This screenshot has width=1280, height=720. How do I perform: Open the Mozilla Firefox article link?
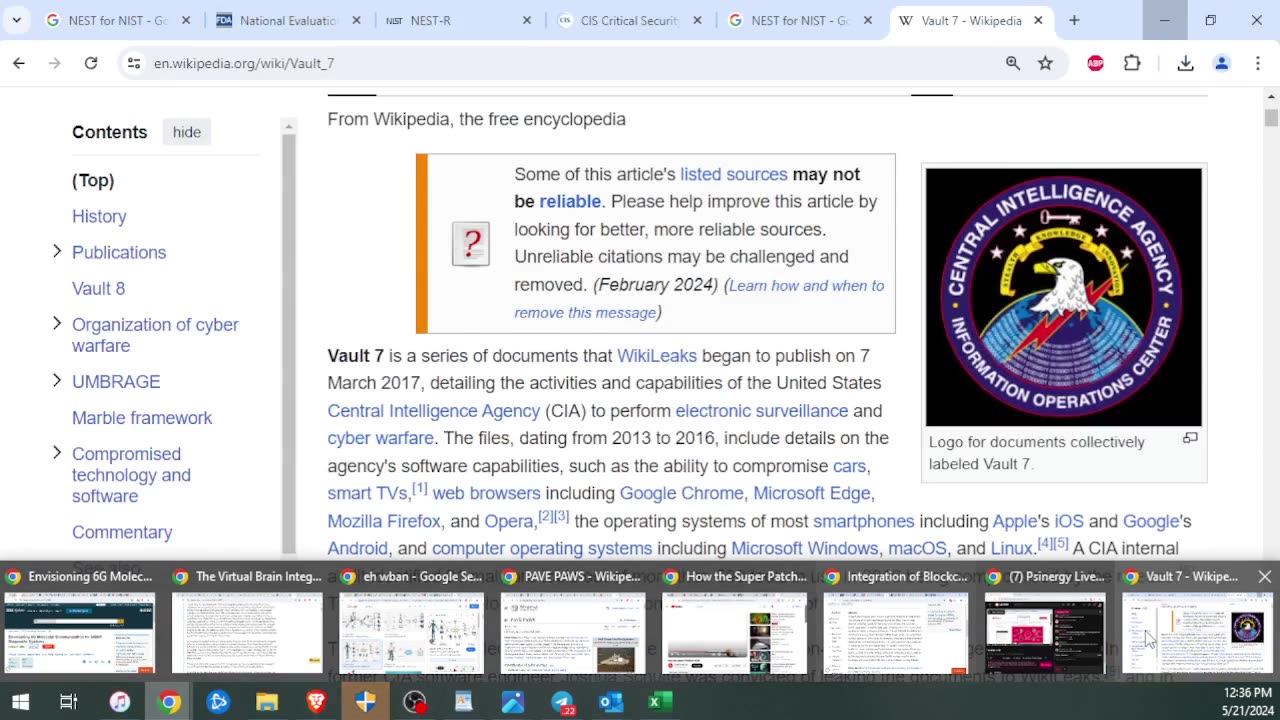384,521
